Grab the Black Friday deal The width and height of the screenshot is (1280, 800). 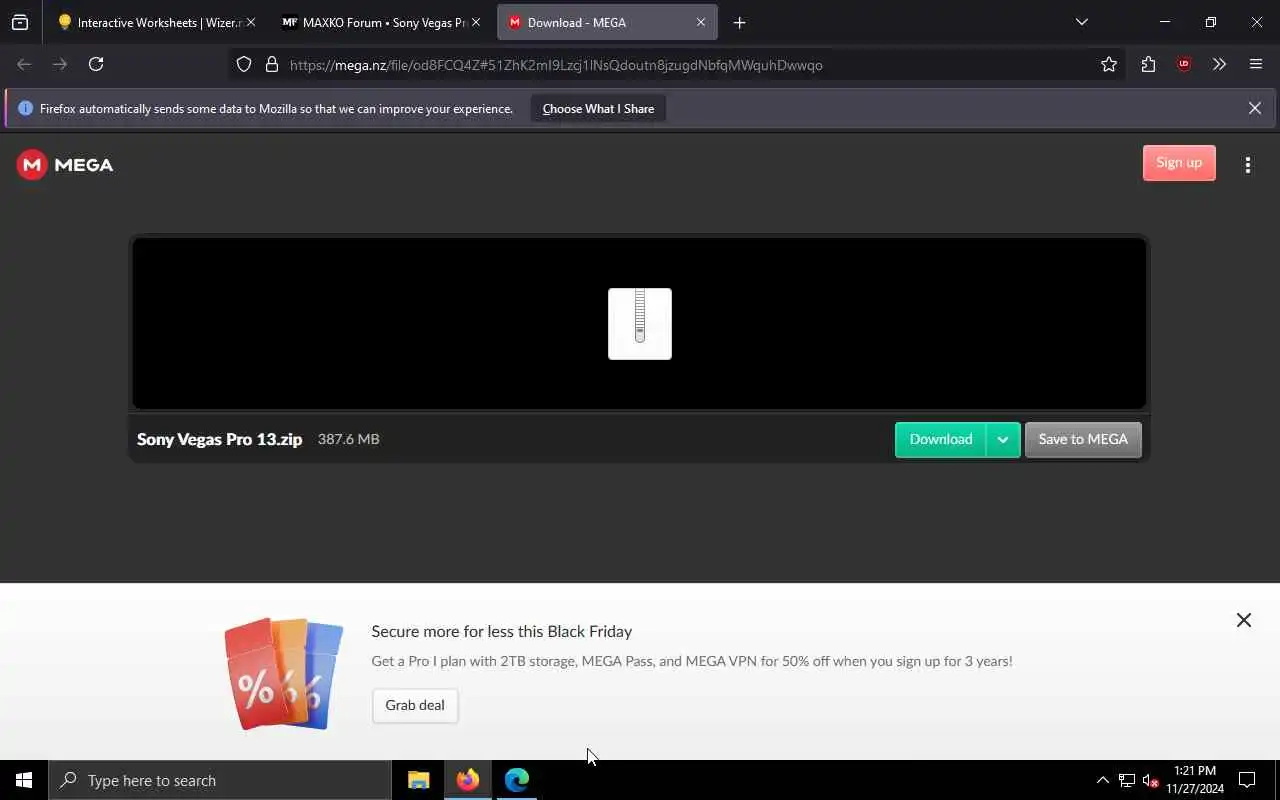[x=415, y=705]
